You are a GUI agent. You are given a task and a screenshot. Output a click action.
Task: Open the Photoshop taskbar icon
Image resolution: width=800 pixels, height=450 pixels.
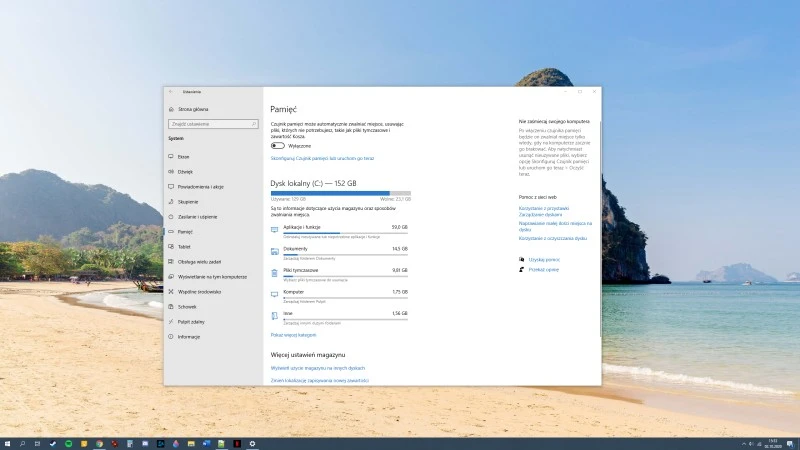point(160,444)
